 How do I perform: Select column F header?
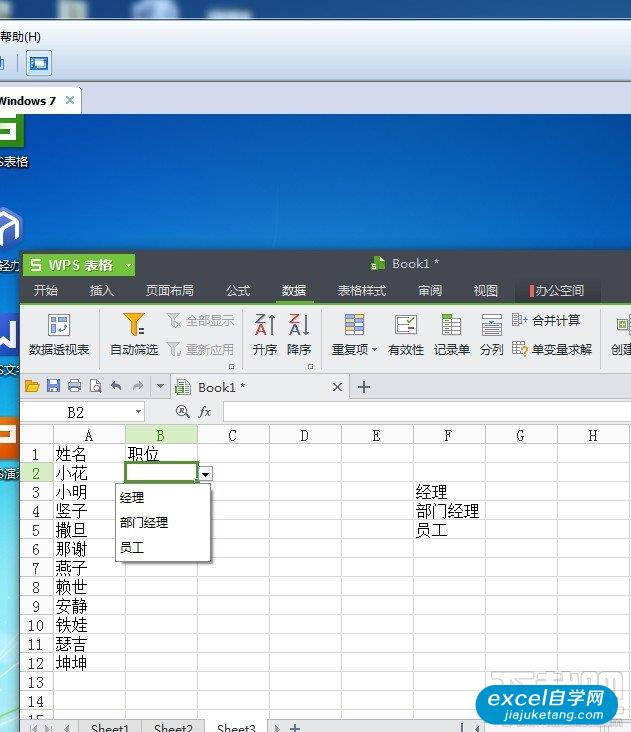[449, 436]
